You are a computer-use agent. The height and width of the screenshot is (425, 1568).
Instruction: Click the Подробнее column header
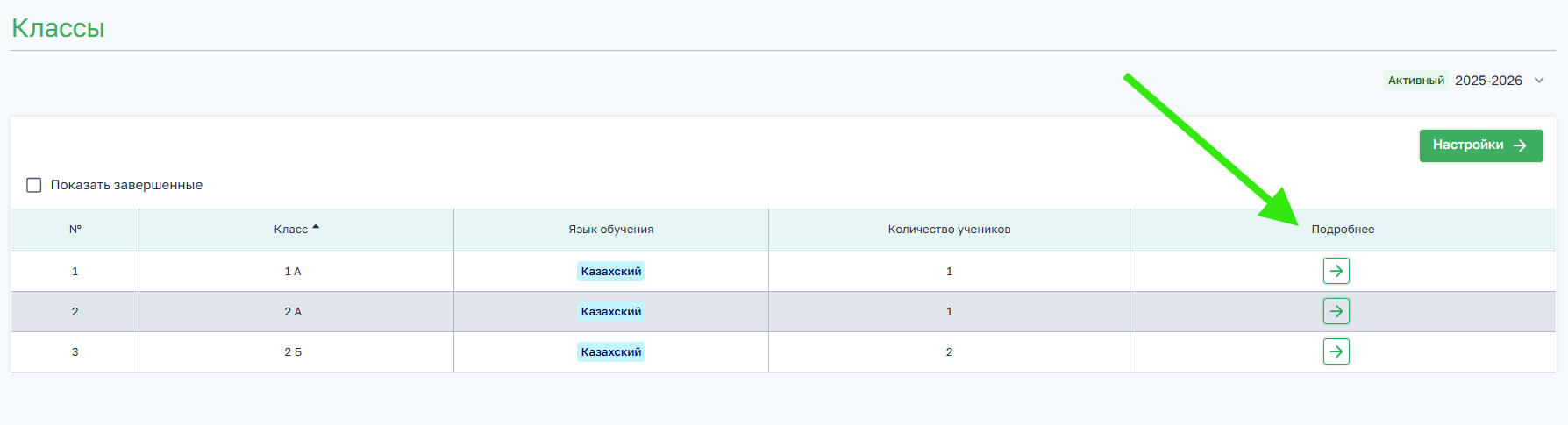[1343, 230]
